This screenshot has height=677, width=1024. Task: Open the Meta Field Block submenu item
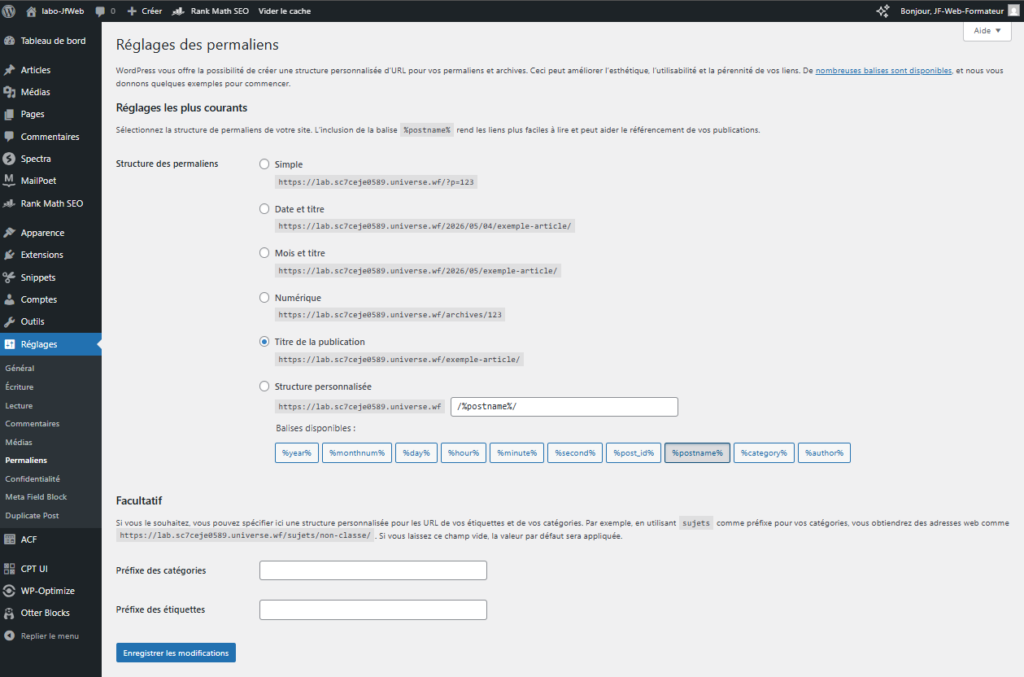click(x=36, y=497)
